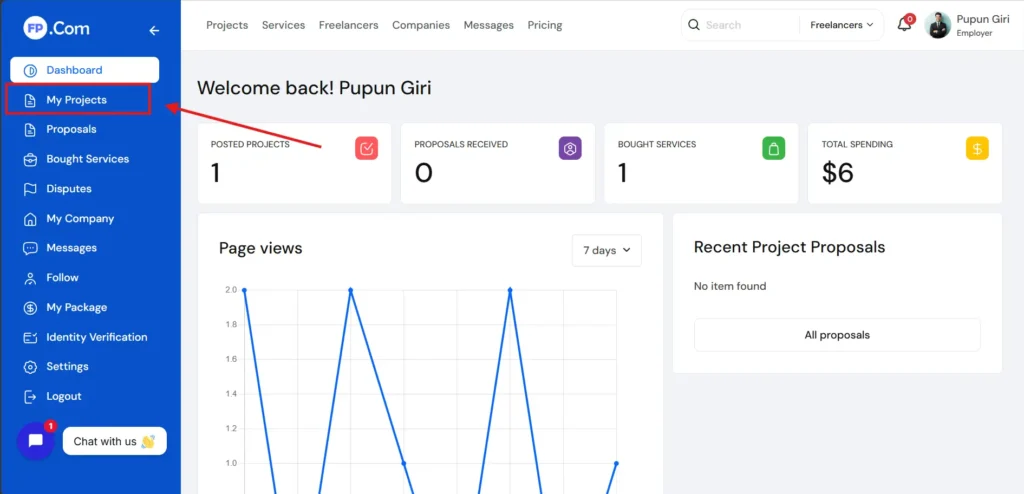Expand the Freelancers search category dropdown

point(841,25)
